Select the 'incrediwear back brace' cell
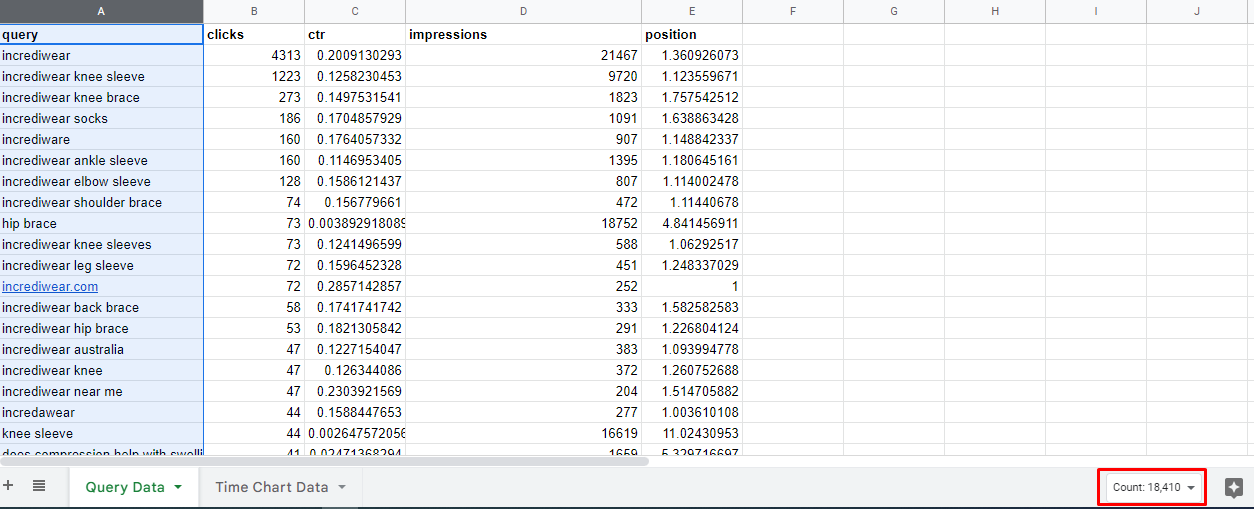This screenshot has height=509, width=1254. [102, 307]
